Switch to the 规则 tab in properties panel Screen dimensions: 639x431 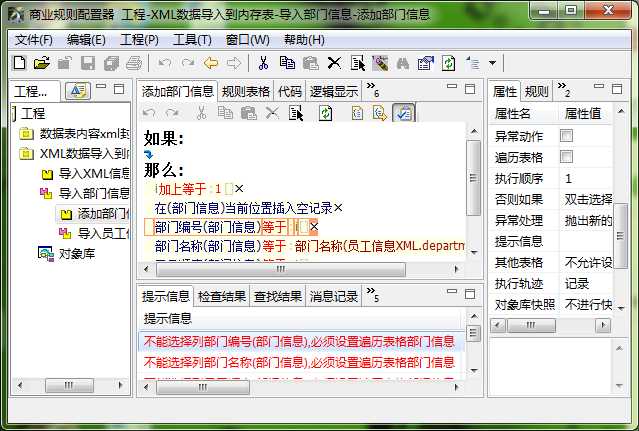coord(536,91)
